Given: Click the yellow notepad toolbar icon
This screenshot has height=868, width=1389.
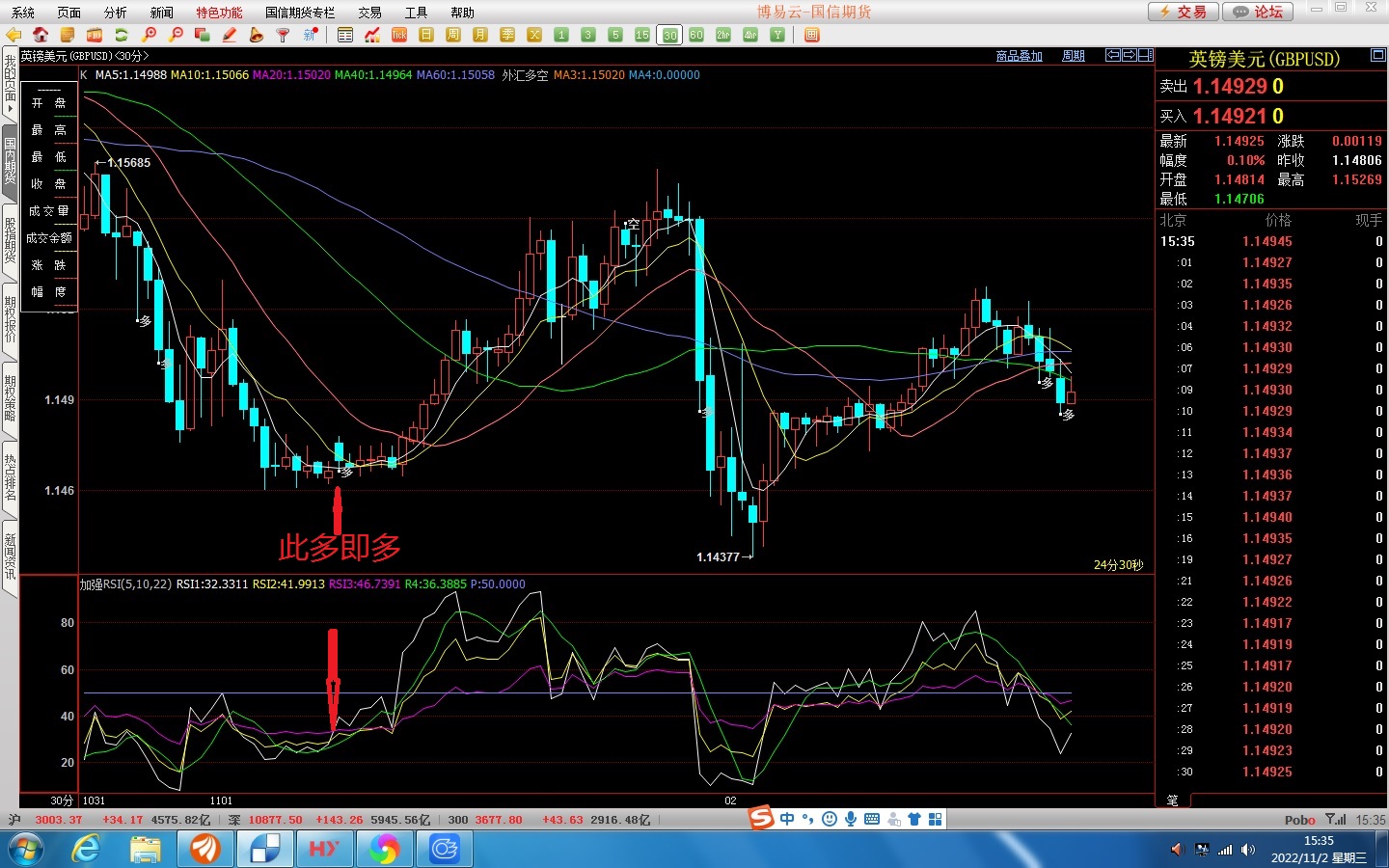Looking at the screenshot, I should 68,35.
